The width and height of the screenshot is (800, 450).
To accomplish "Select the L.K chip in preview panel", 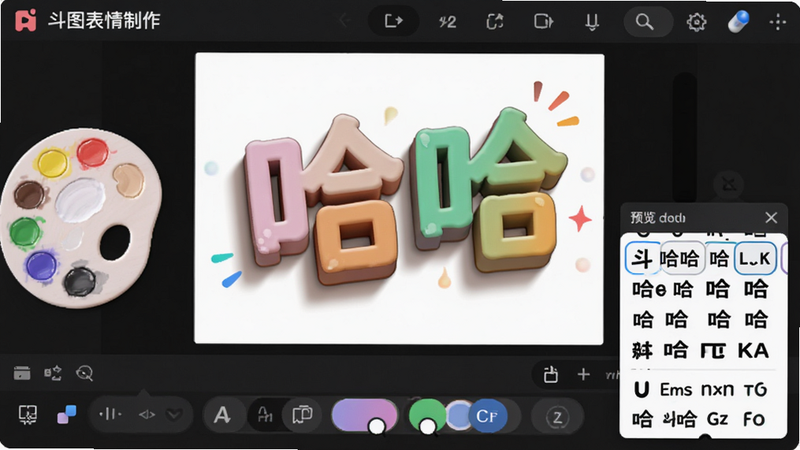I will coord(755,258).
